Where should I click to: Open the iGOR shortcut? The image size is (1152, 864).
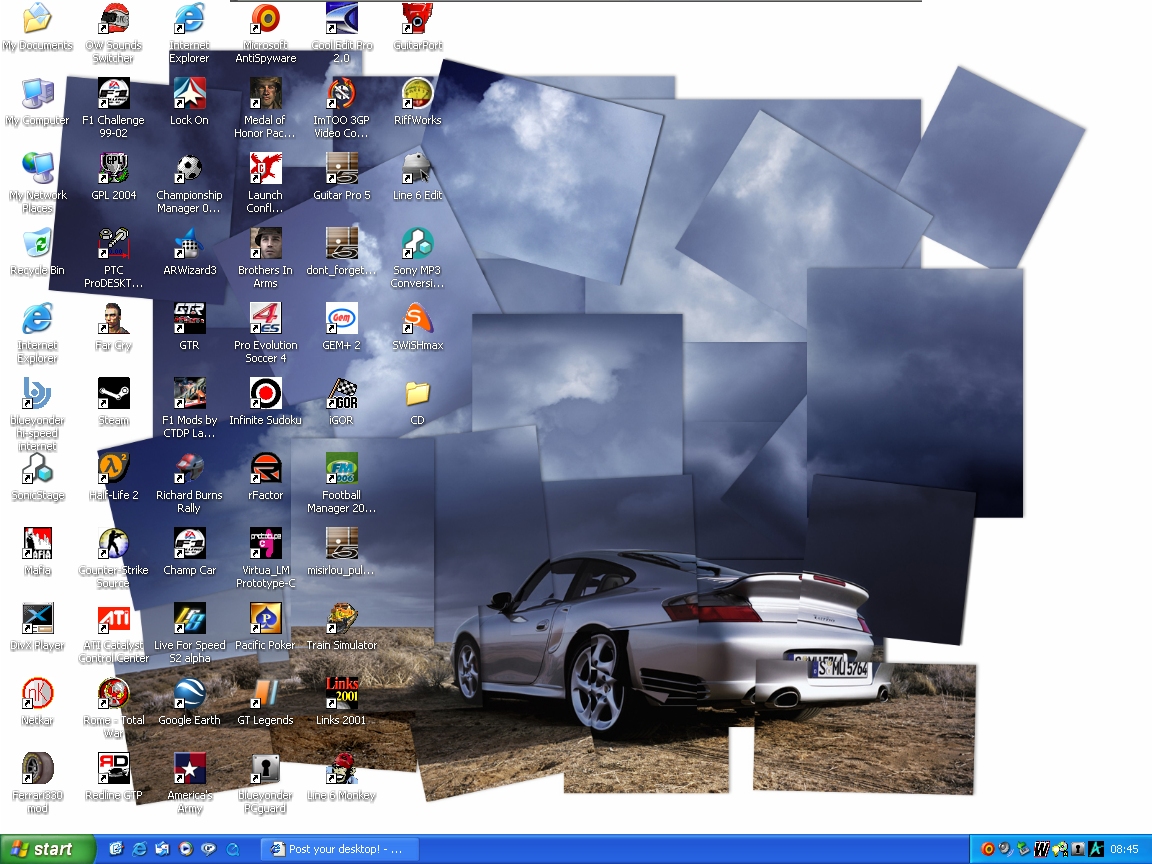[x=342, y=393]
